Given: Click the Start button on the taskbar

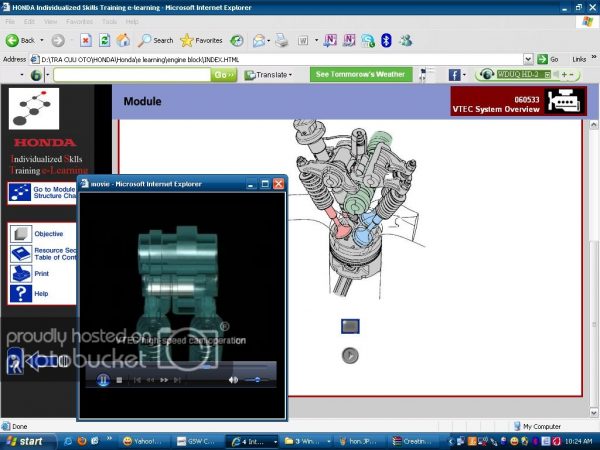Looking at the screenshot, I should tap(28, 441).
